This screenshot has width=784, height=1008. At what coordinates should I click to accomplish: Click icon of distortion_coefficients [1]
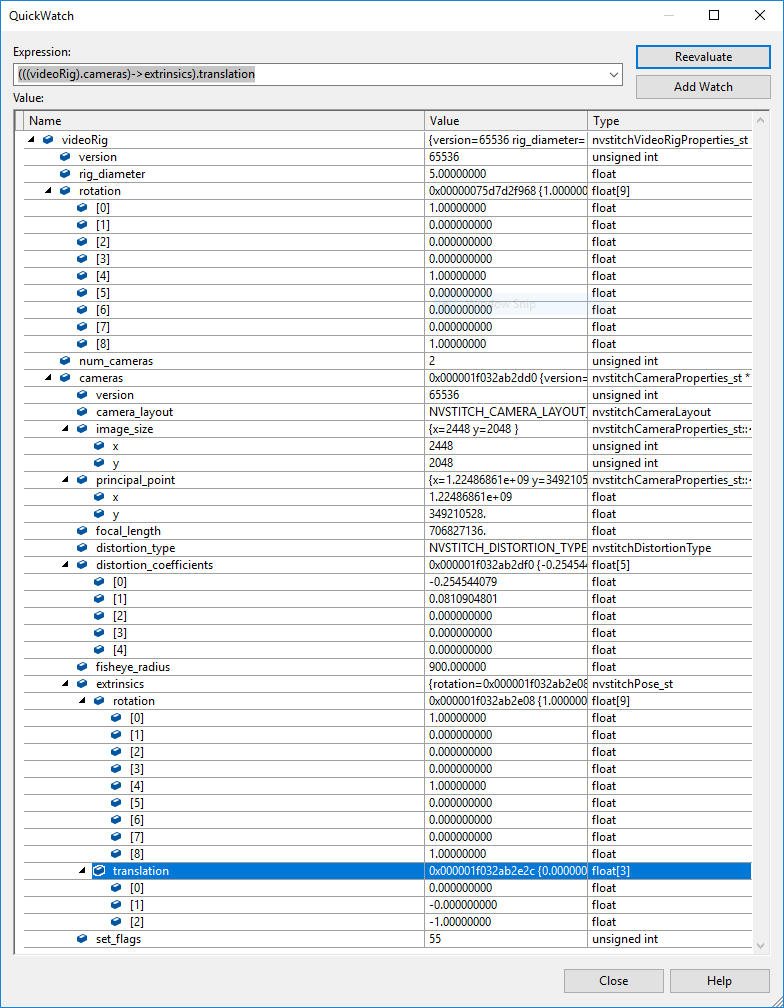tap(99, 598)
